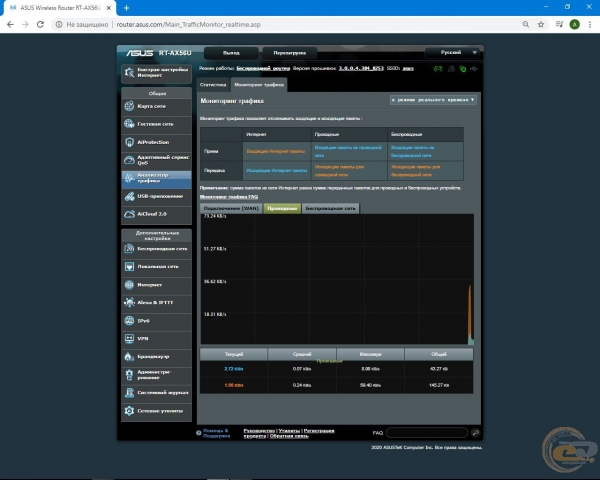Viewport: 600px width, 480px height.
Task: Open the Adaptive QoS gauge icon
Action: click(x=129, y=160)
